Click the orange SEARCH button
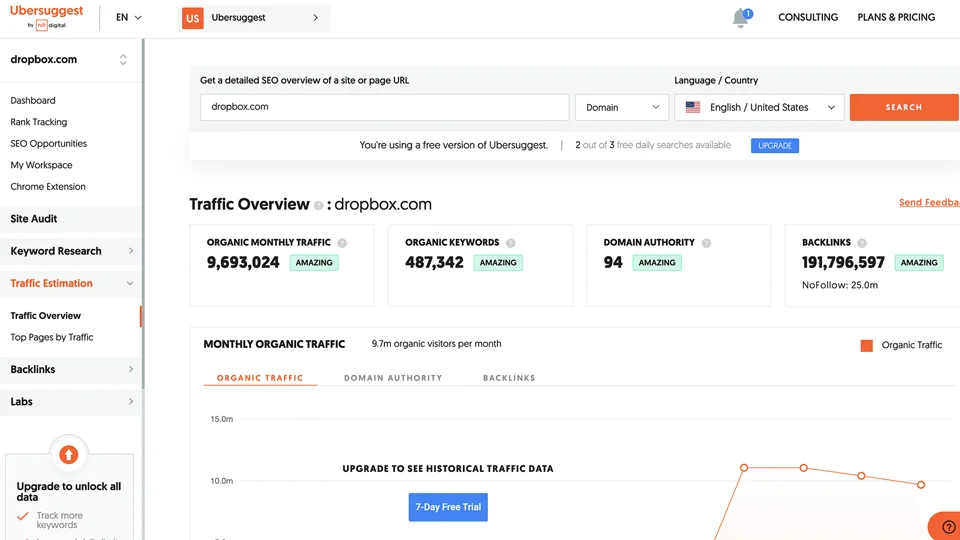The image size is (960, 540). tap(904, 107)
